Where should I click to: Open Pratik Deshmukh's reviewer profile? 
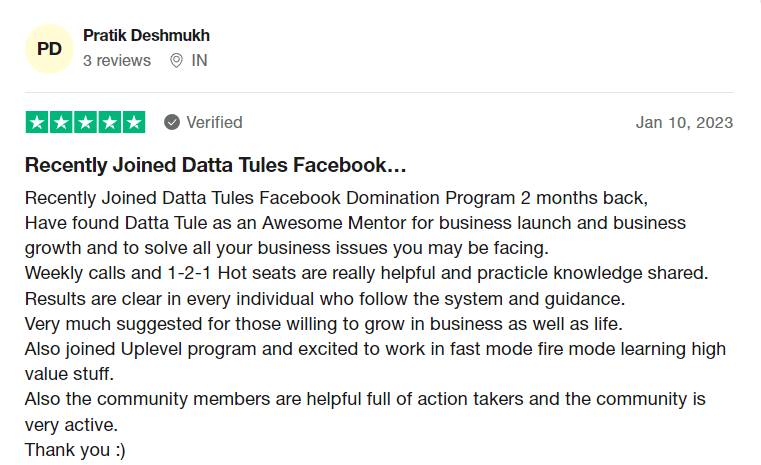[146, 36]
